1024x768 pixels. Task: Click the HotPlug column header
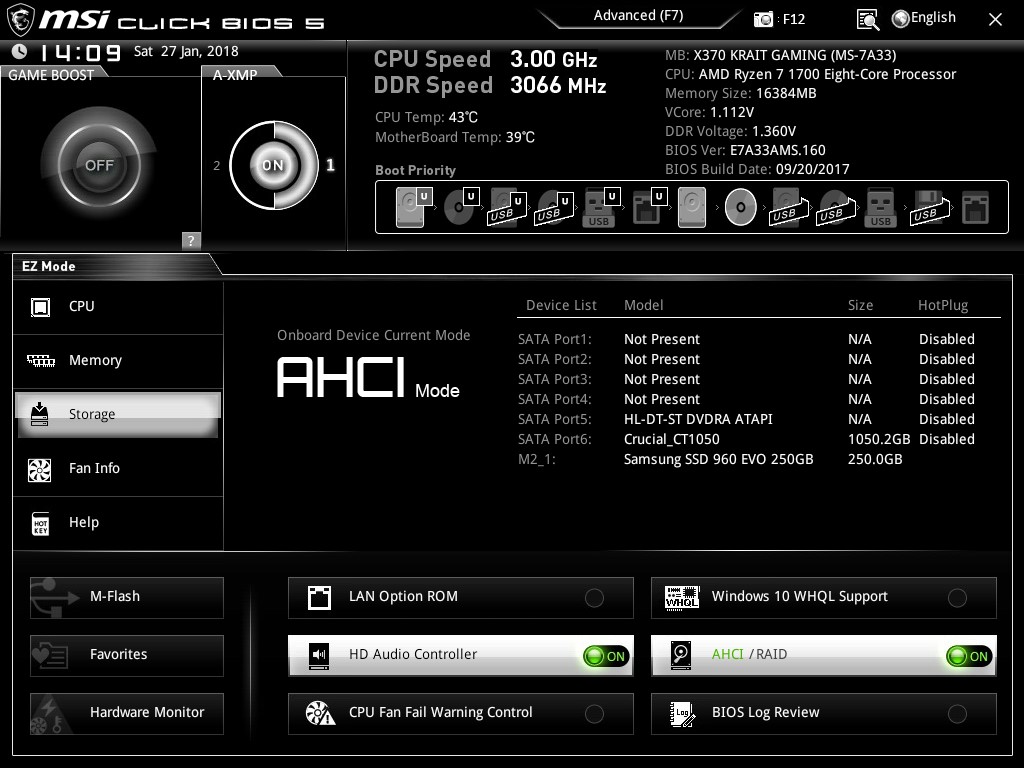942,306
